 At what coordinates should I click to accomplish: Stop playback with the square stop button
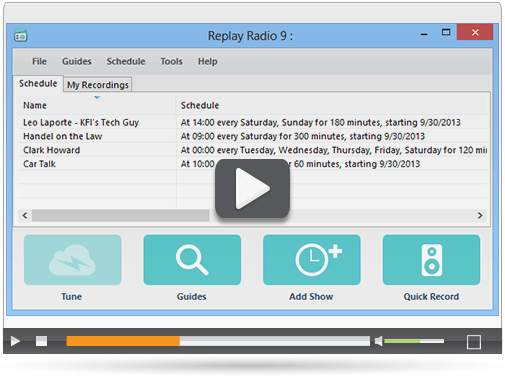coord(41,341)
